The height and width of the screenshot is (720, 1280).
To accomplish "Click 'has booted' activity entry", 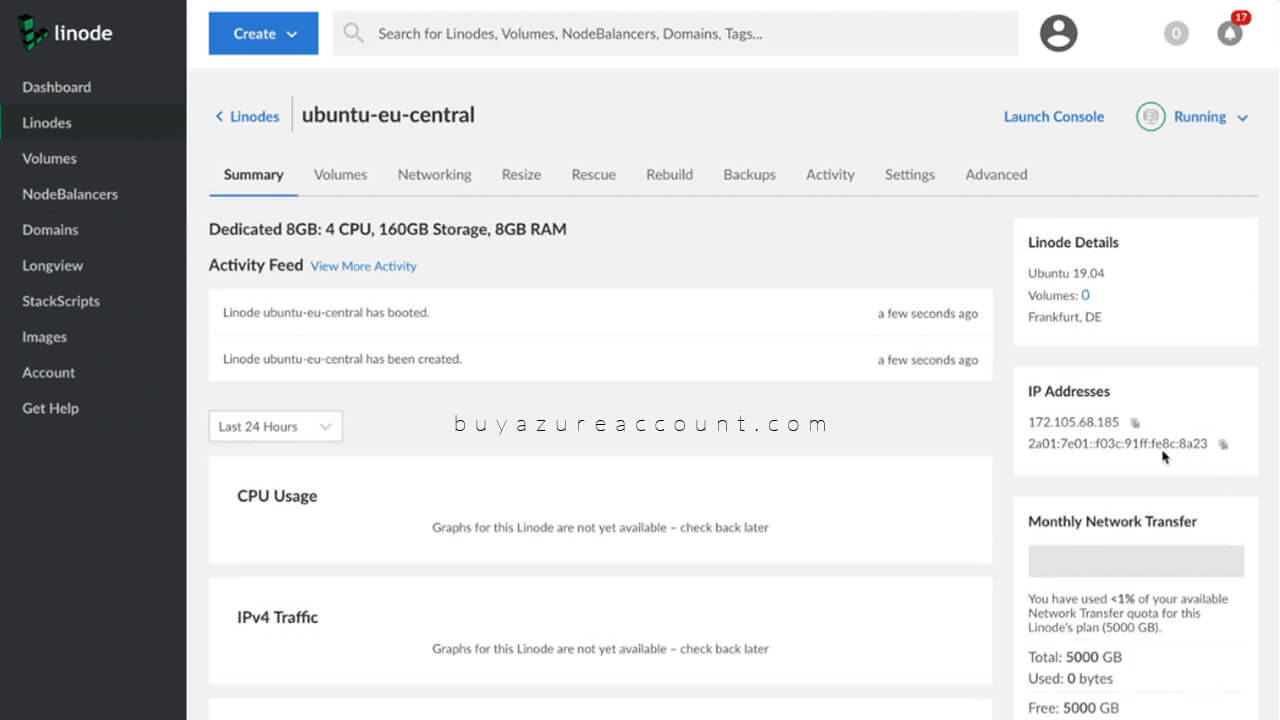I will (600, 313).
